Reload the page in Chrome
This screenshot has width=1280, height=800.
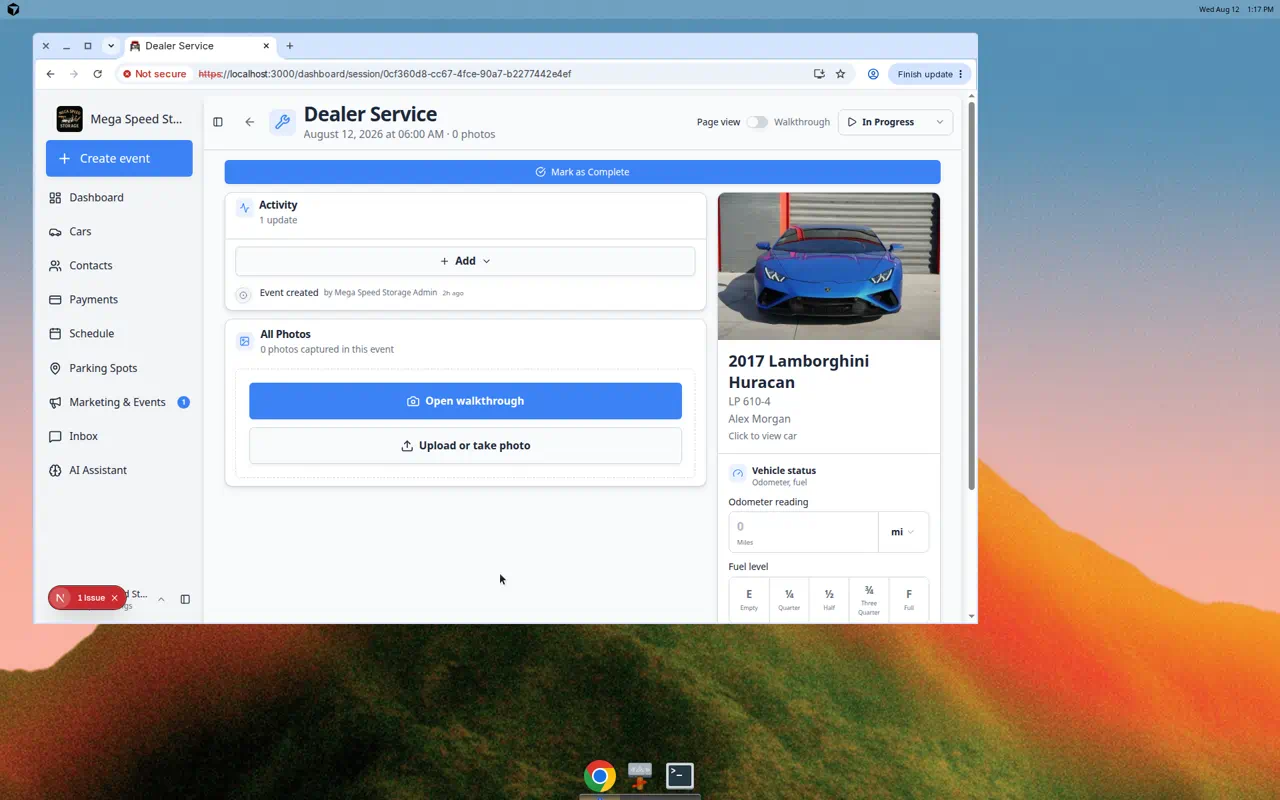pos(97,74)
